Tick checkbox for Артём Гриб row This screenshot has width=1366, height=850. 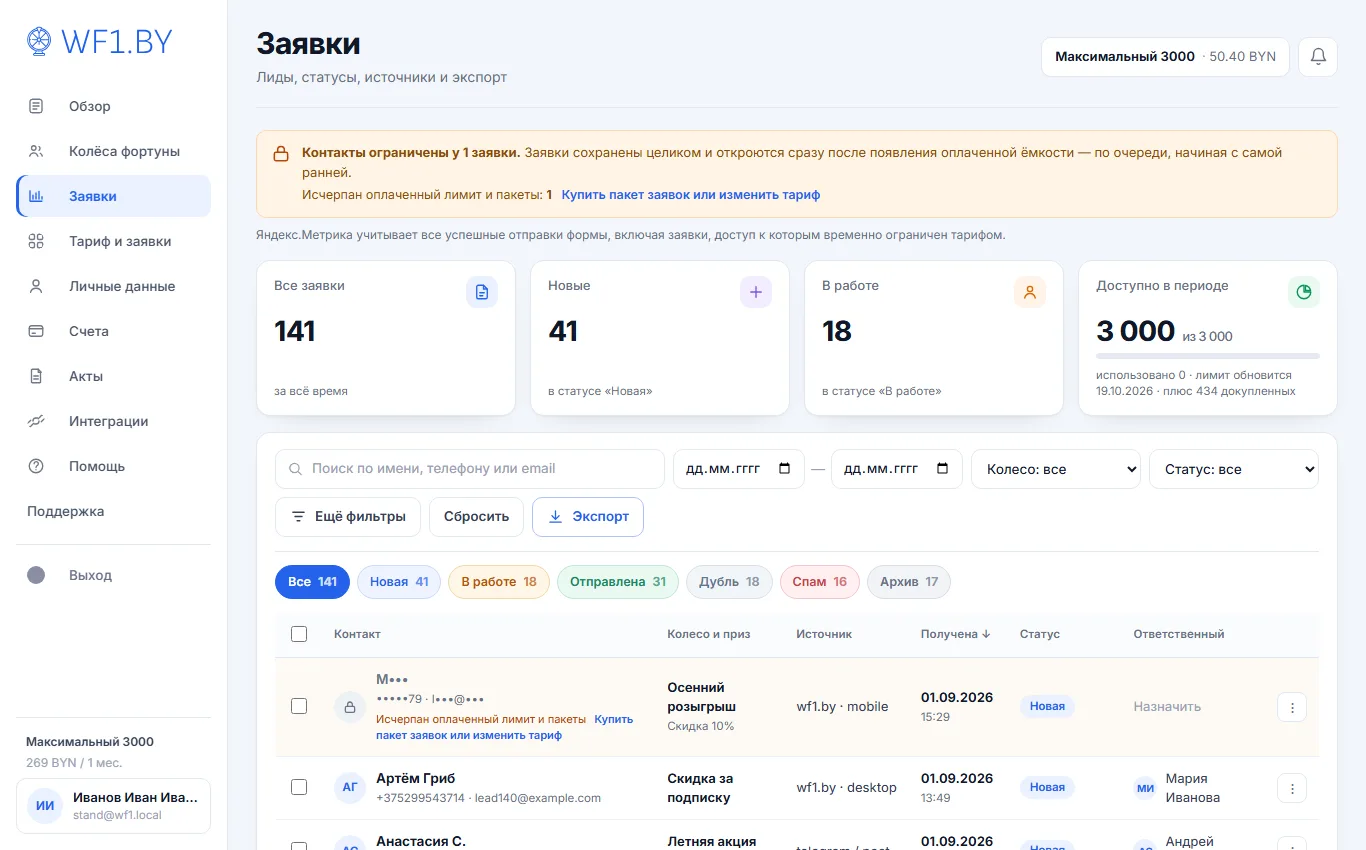click(x=299, y=787)
